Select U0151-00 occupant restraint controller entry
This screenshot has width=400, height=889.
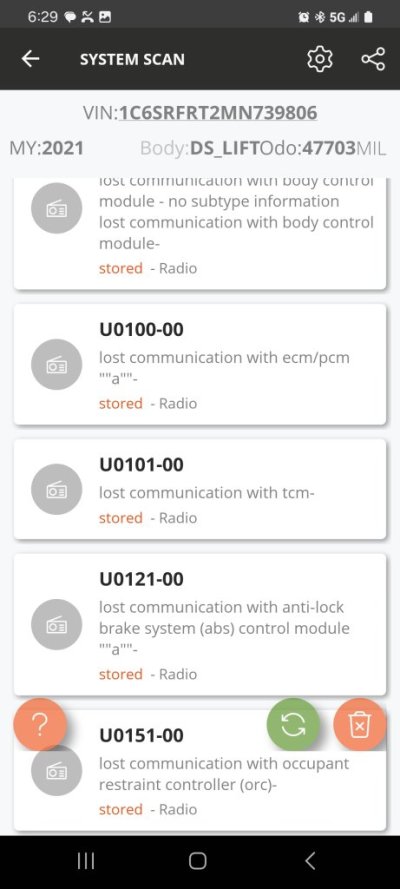[x=200, y=770]
